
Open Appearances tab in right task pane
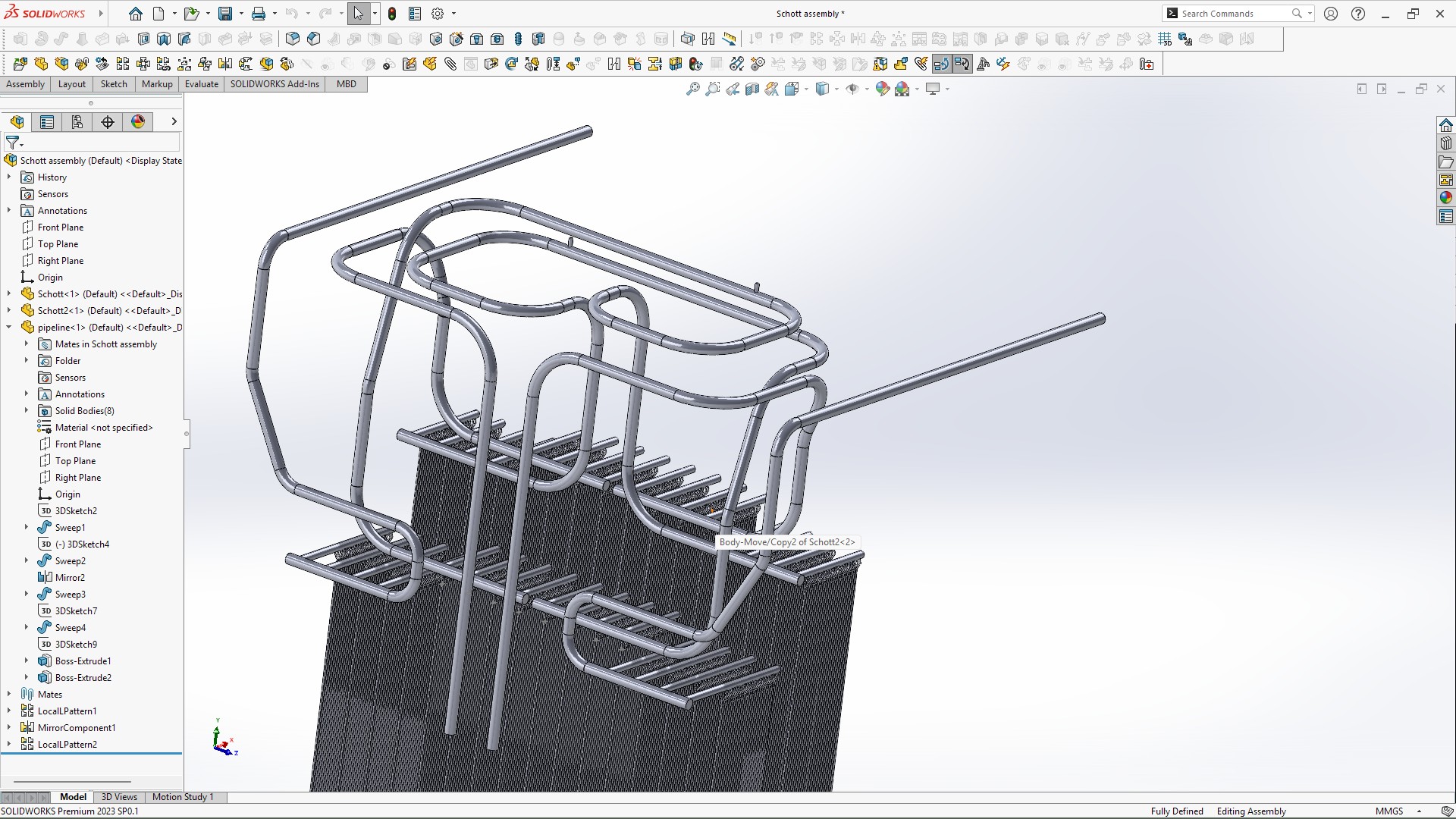click(1445, 198)
